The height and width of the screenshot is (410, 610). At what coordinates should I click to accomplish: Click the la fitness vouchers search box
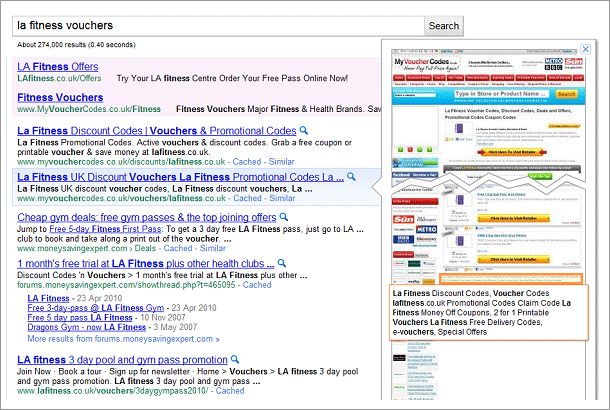pos(218,26)
